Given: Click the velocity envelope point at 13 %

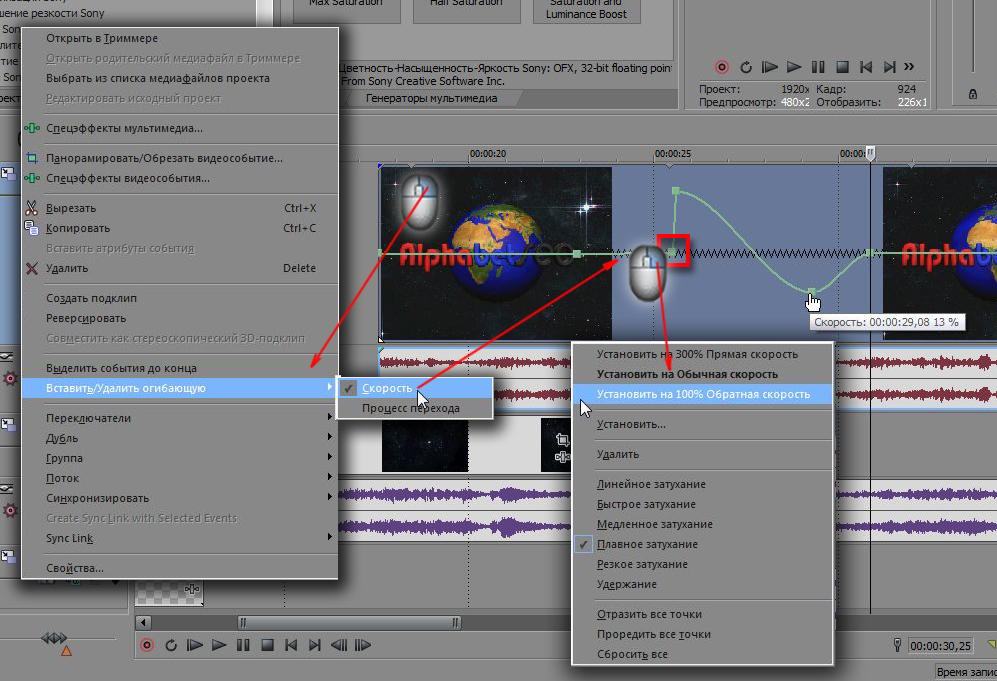Looking at the screenshot, I should point(812,292).
